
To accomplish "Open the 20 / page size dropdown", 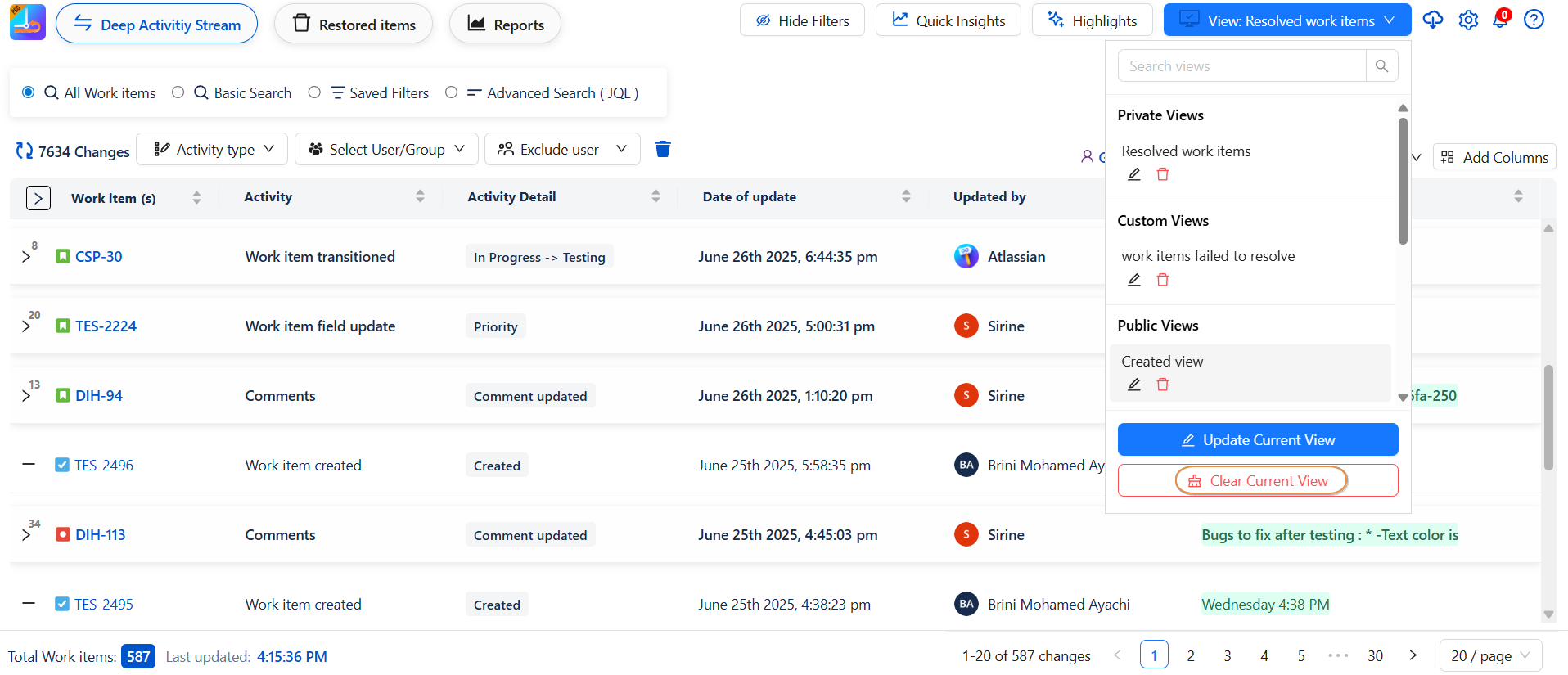I will [x=1489, y=655].
